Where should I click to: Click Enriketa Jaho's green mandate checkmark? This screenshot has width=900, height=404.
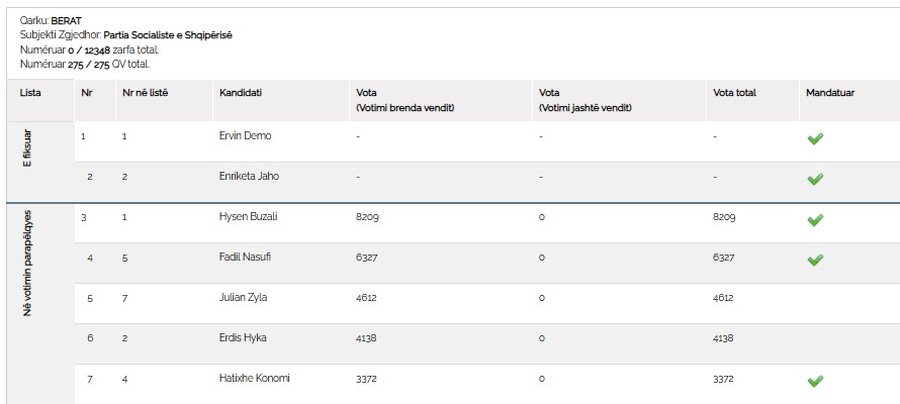pos(815,179)
